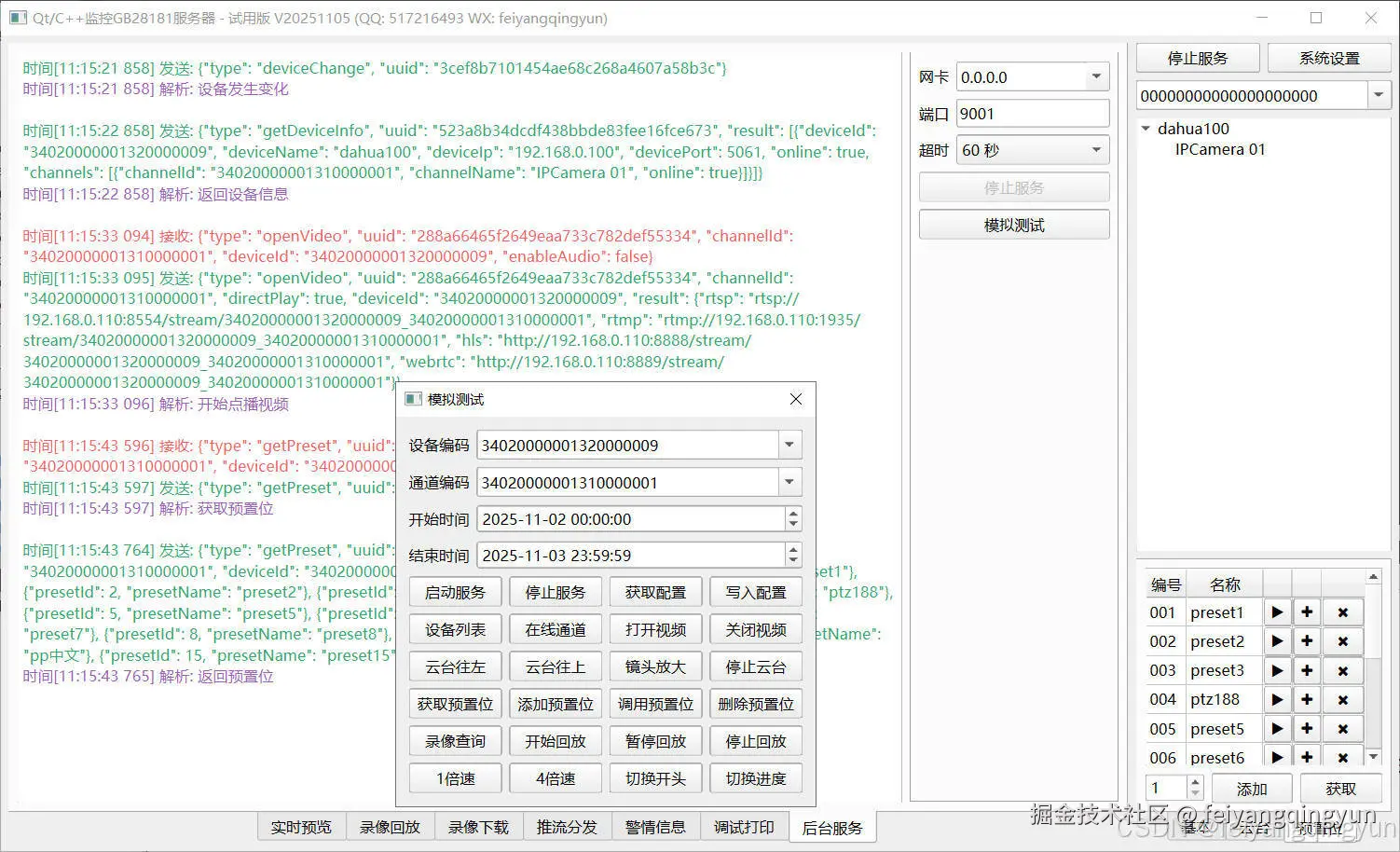Screen dimensions: 1400x852
Task: Open 系统设置
Action: point(1329,58)
